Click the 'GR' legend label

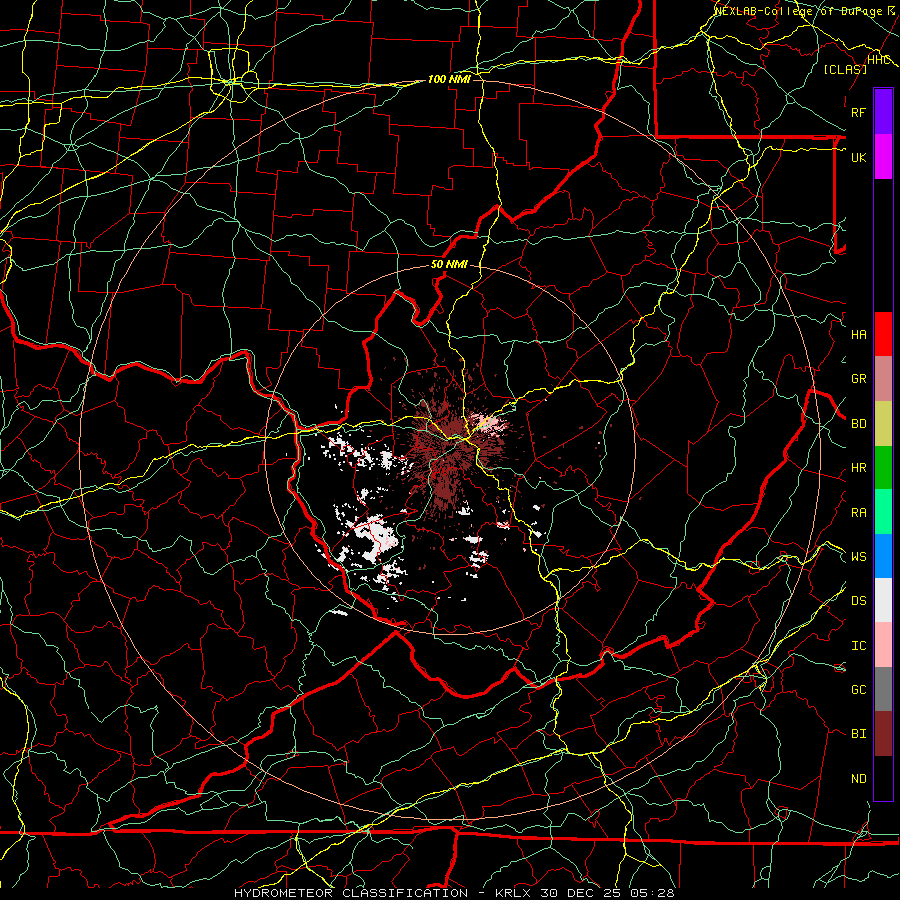pos(859,379)
